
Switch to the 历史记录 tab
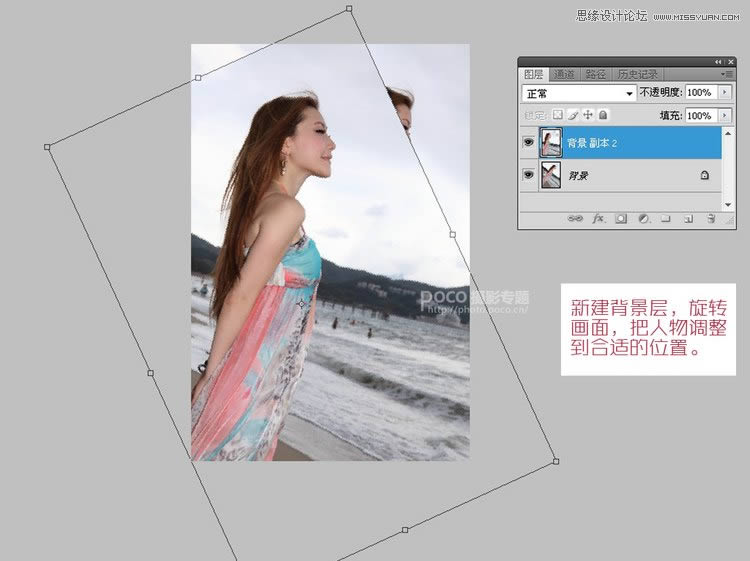pyautogui.click(x=636, y=74)
